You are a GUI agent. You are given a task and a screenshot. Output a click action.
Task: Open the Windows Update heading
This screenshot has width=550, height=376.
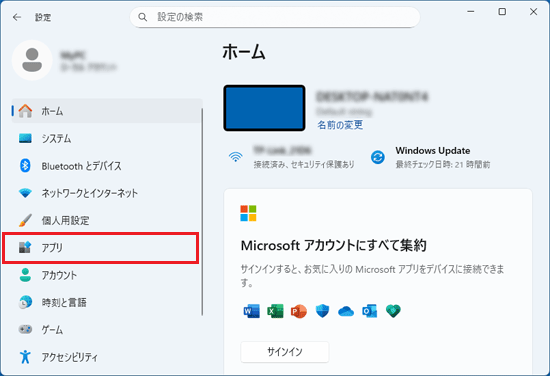point(433,150)
